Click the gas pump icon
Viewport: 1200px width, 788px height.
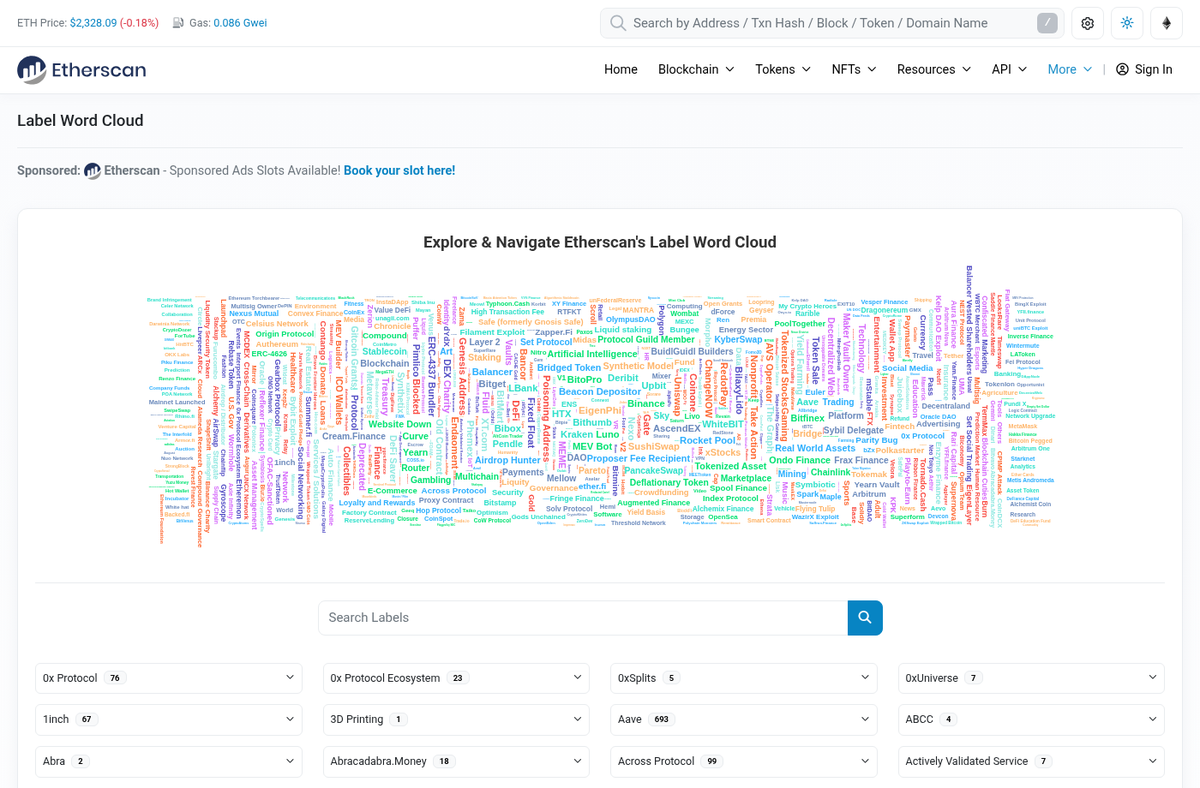178,23
